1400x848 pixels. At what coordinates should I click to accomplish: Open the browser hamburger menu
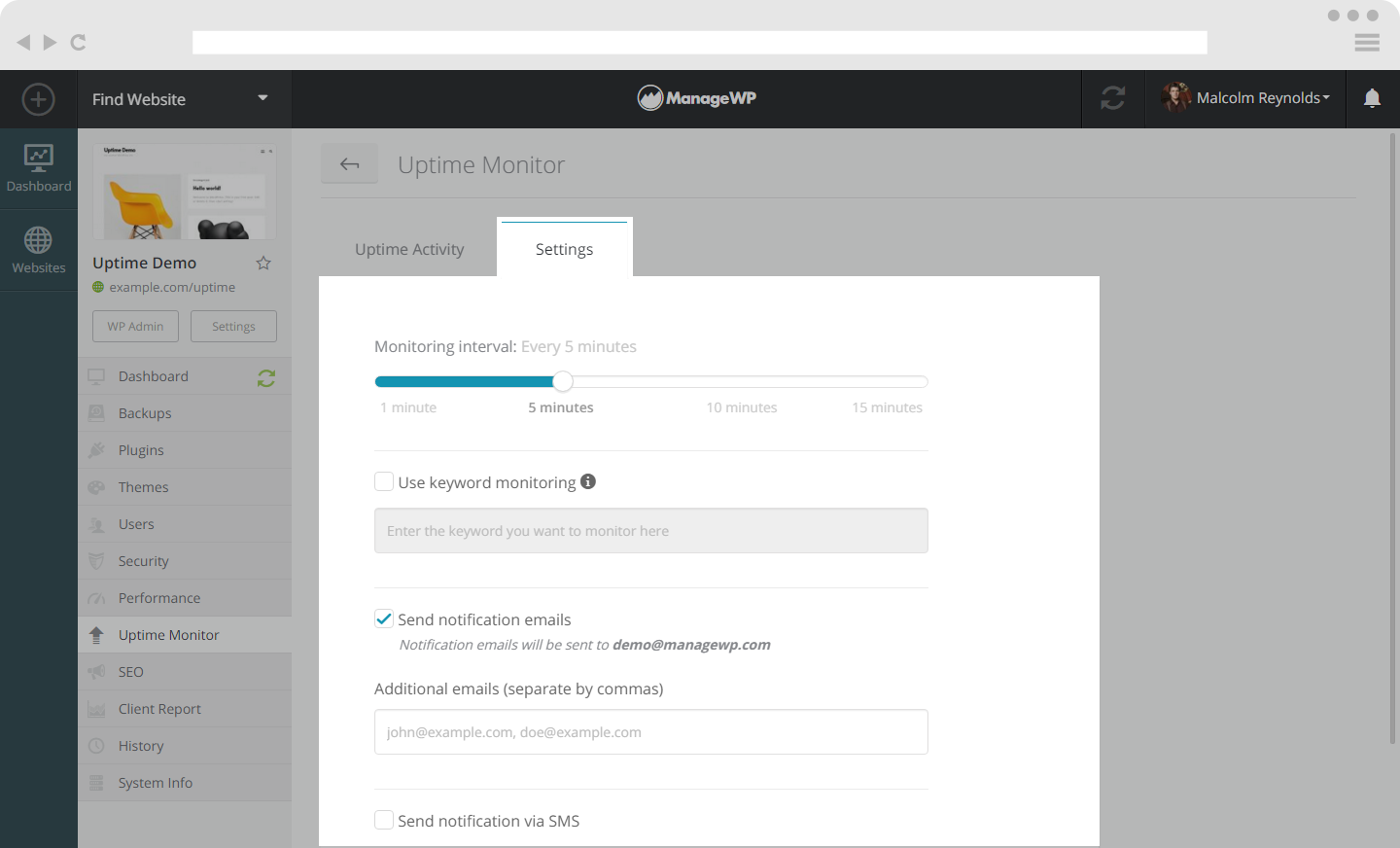[1367, 42]
